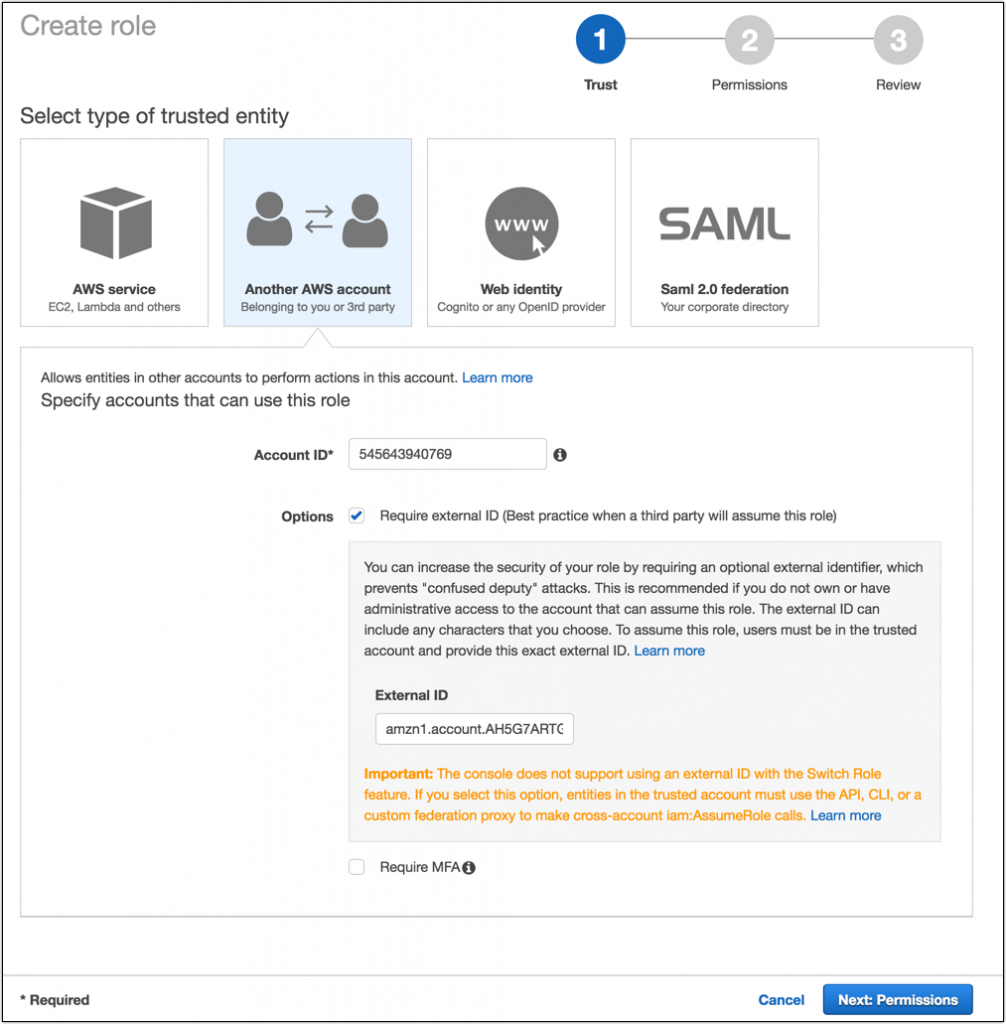
Task: Open Learn more link in Important warning
Action: click(845, 815)
